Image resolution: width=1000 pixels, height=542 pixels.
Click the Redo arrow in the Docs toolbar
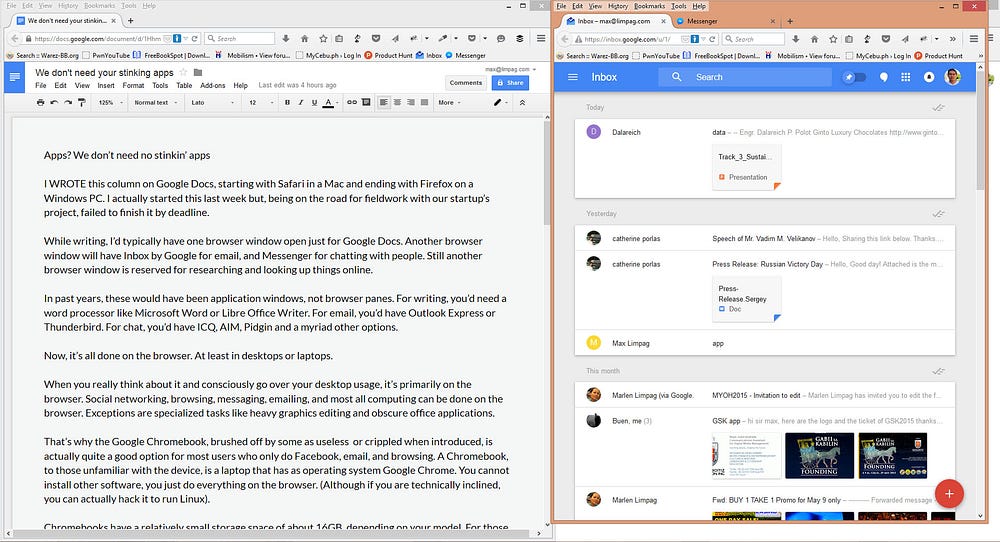(68, 102)
